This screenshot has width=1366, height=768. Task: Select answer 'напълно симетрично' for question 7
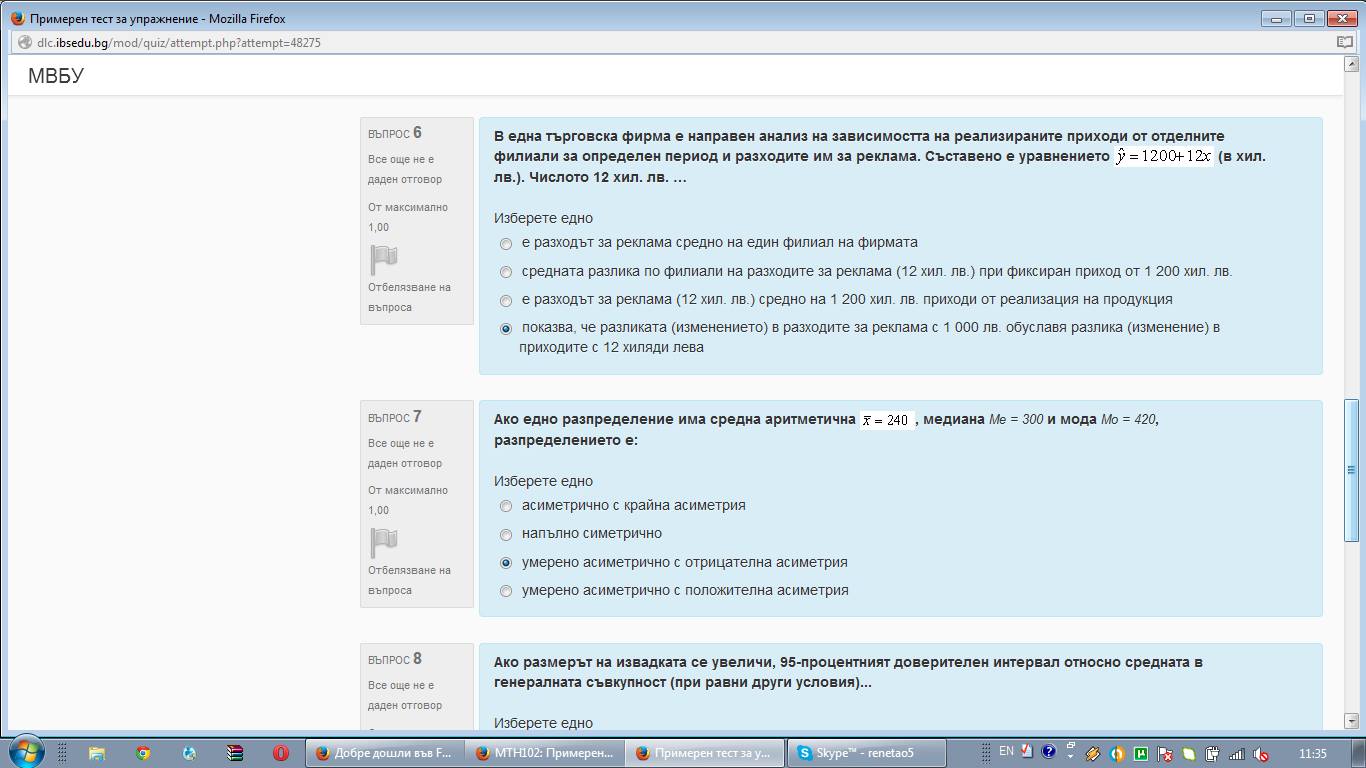click(506, 535)
